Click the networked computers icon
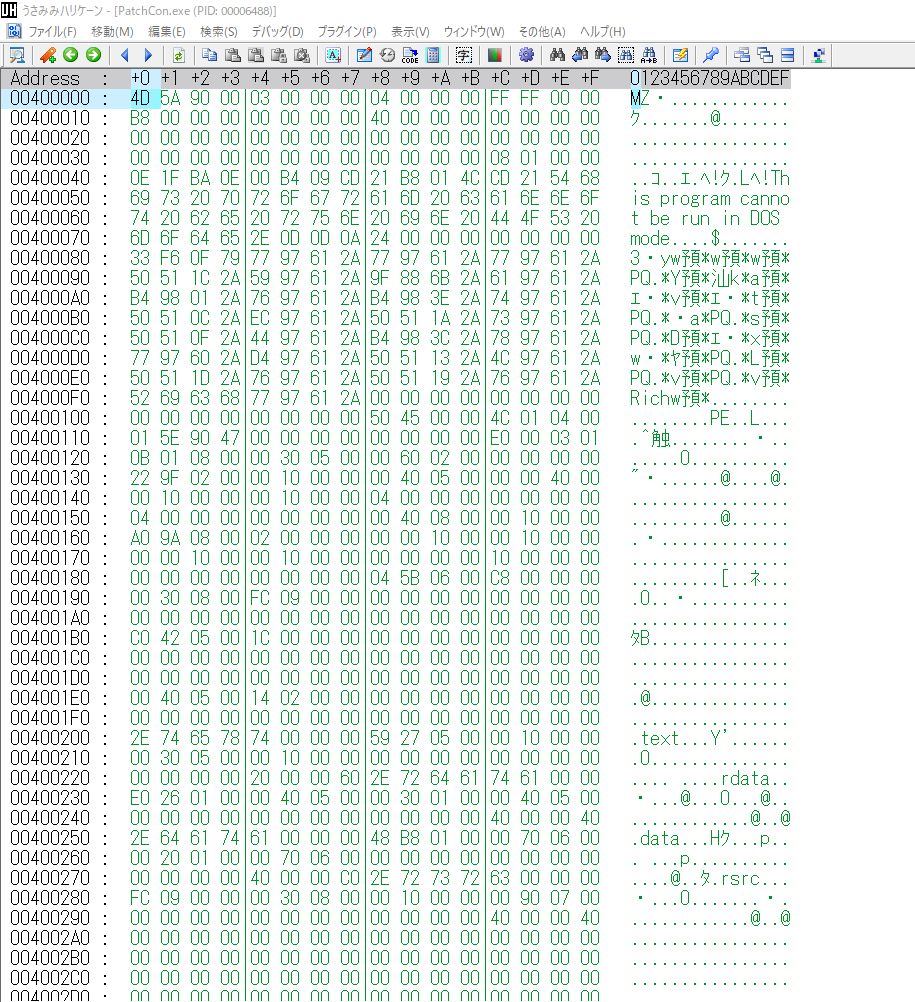Screen dimensions: 915x1002 819,56
